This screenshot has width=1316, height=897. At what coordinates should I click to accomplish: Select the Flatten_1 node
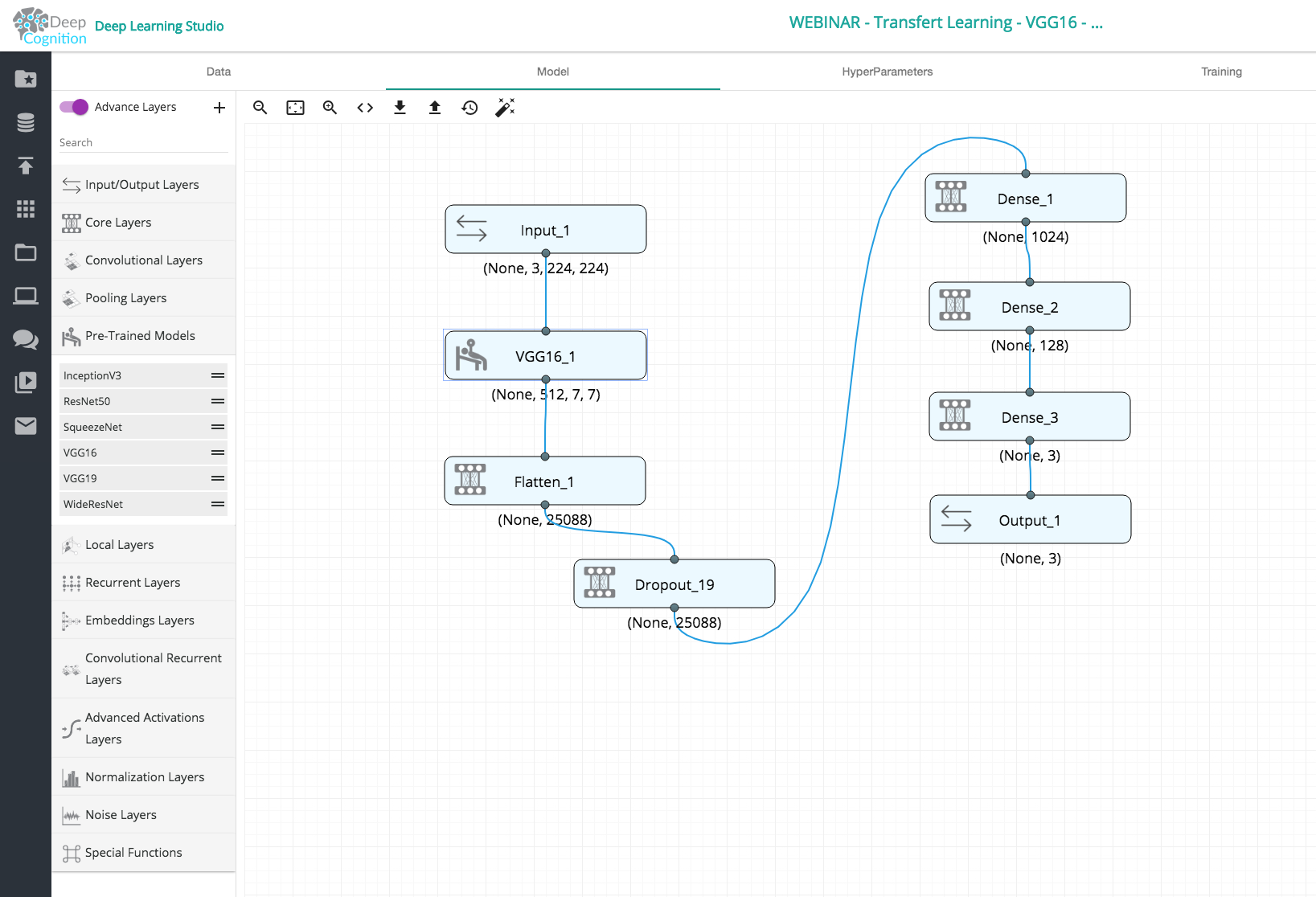(545, 481)
